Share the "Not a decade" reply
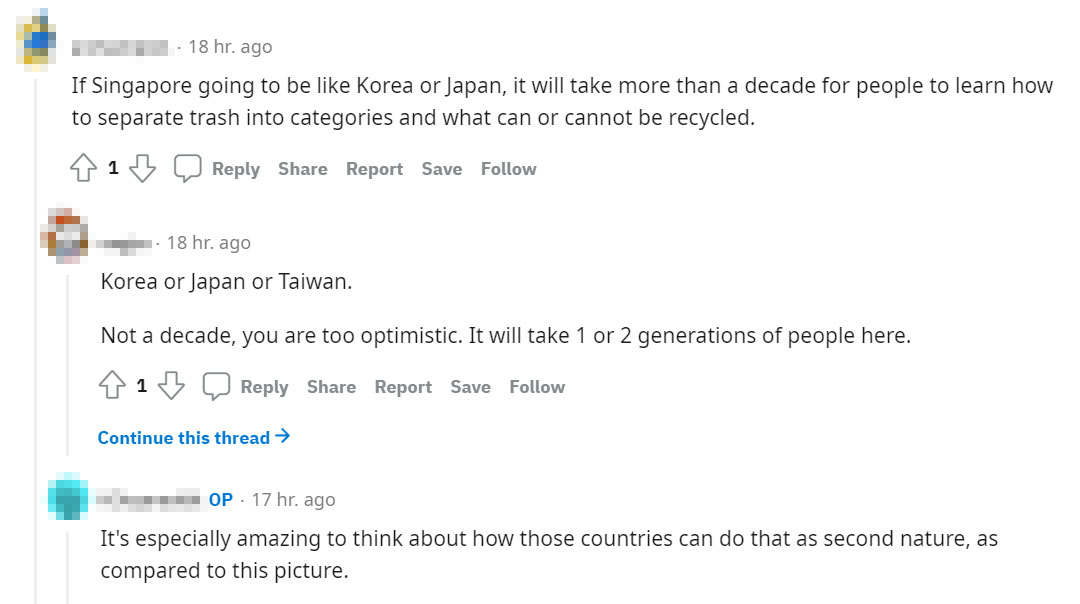 point(331,387)
